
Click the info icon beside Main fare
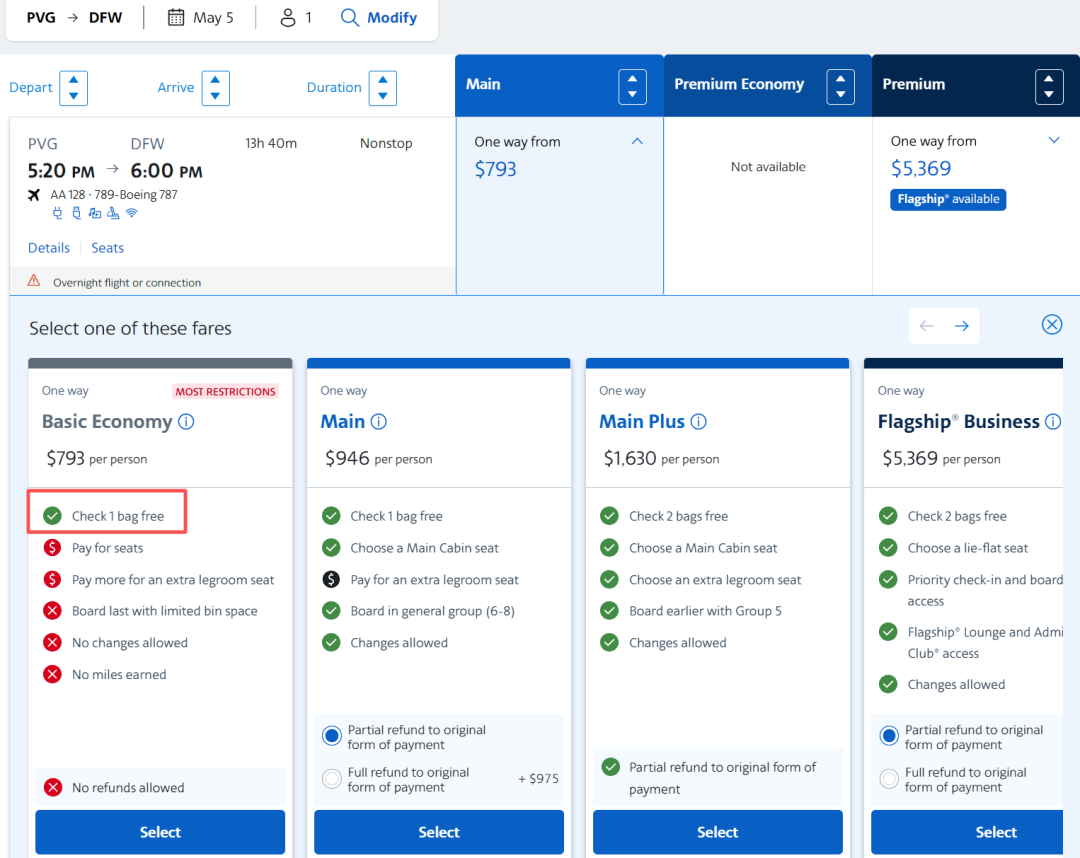(x=378, y=422)
